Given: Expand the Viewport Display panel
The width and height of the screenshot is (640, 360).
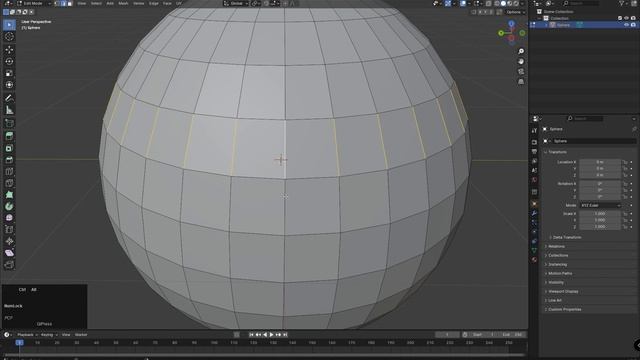Looking at the screenshot, I should pos(562,291).
